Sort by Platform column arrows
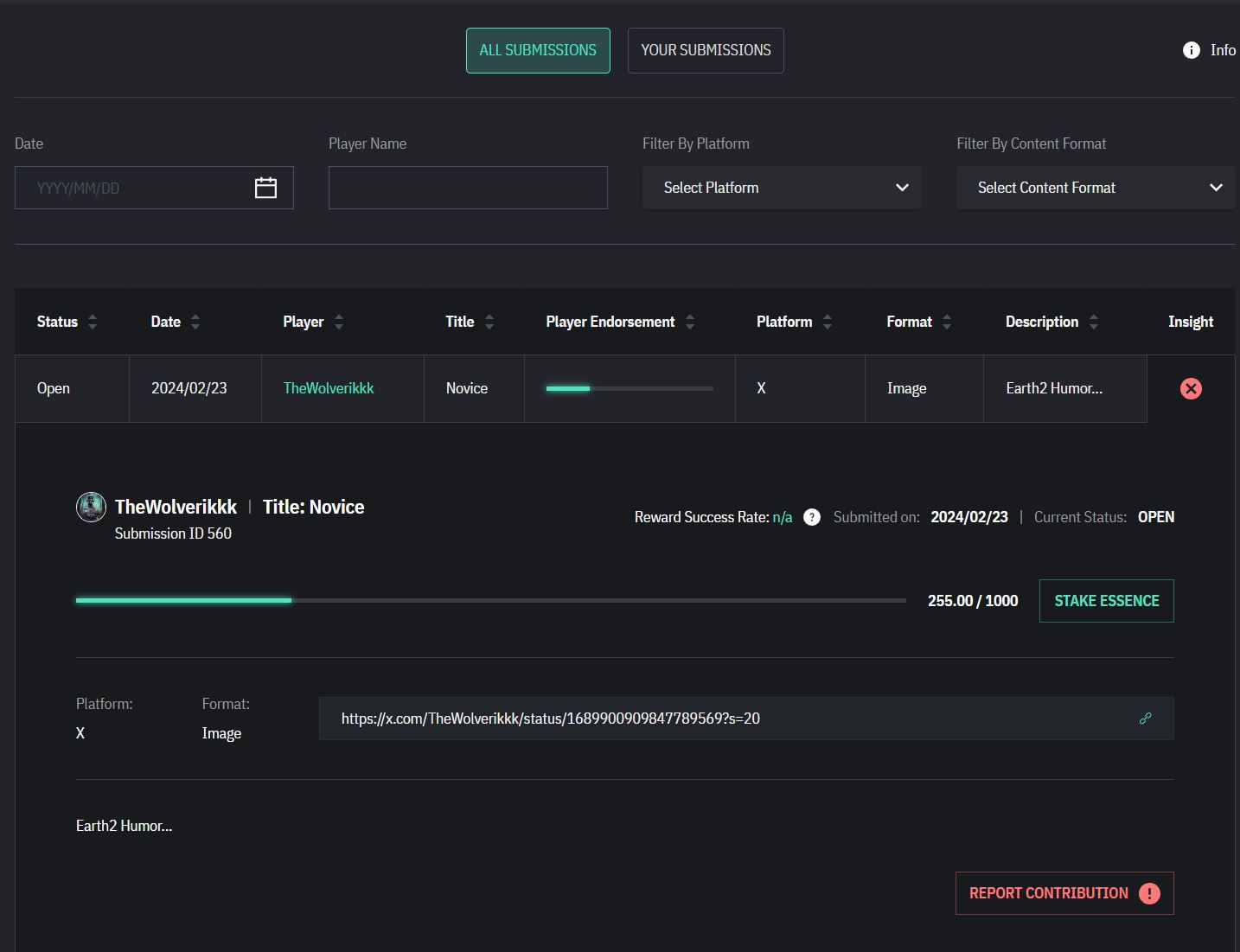 pos(828,322)
